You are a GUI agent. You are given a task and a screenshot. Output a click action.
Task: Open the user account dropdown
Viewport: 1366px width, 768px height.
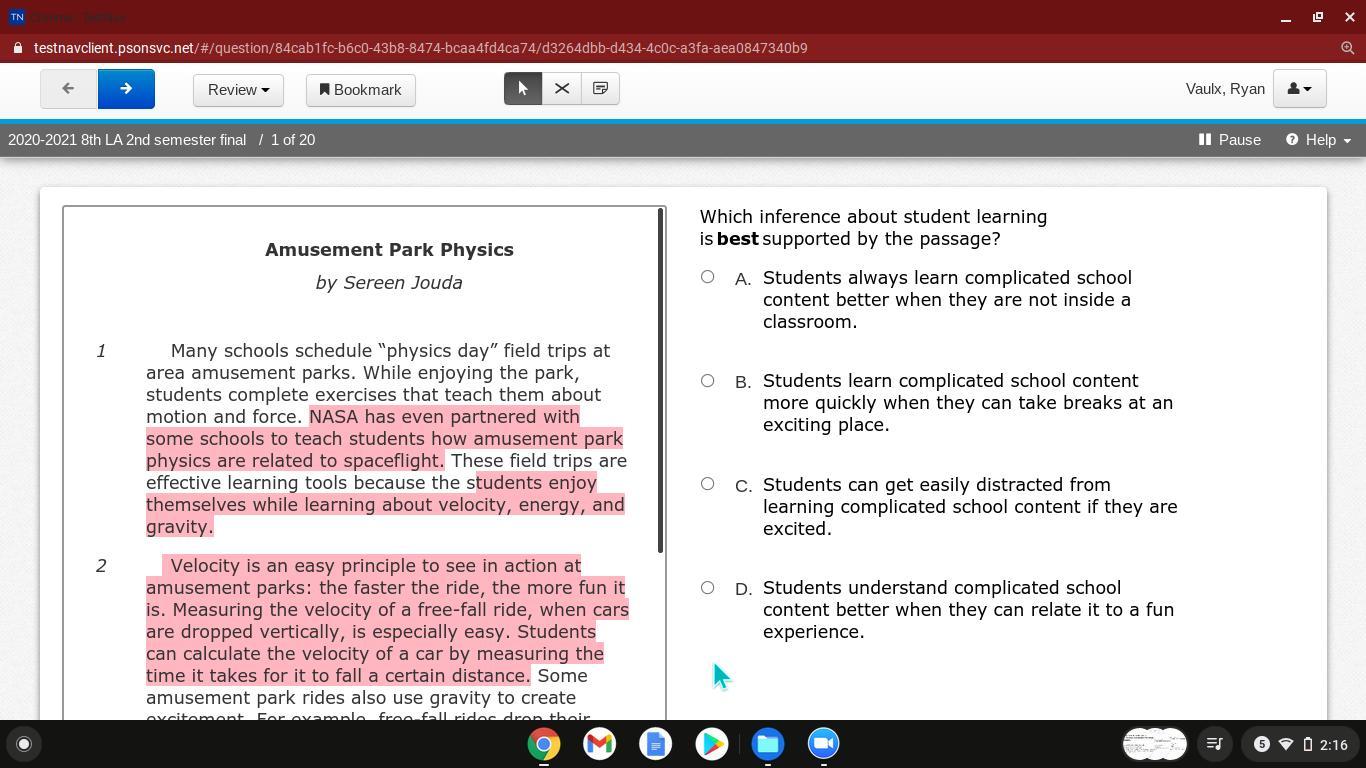point(1299,89)
